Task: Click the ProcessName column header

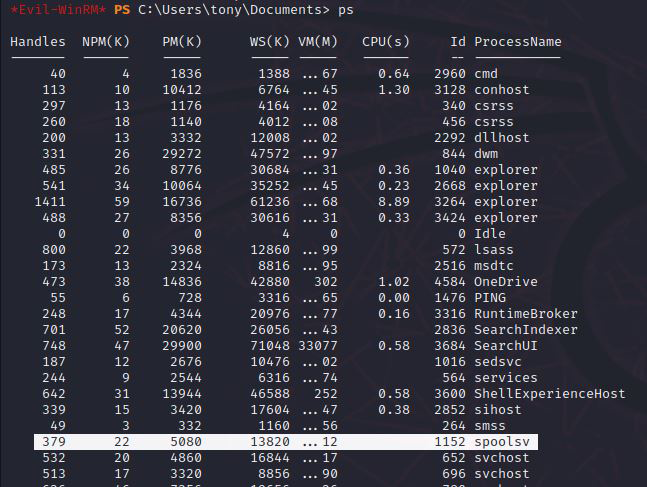Action: [517, 42]
